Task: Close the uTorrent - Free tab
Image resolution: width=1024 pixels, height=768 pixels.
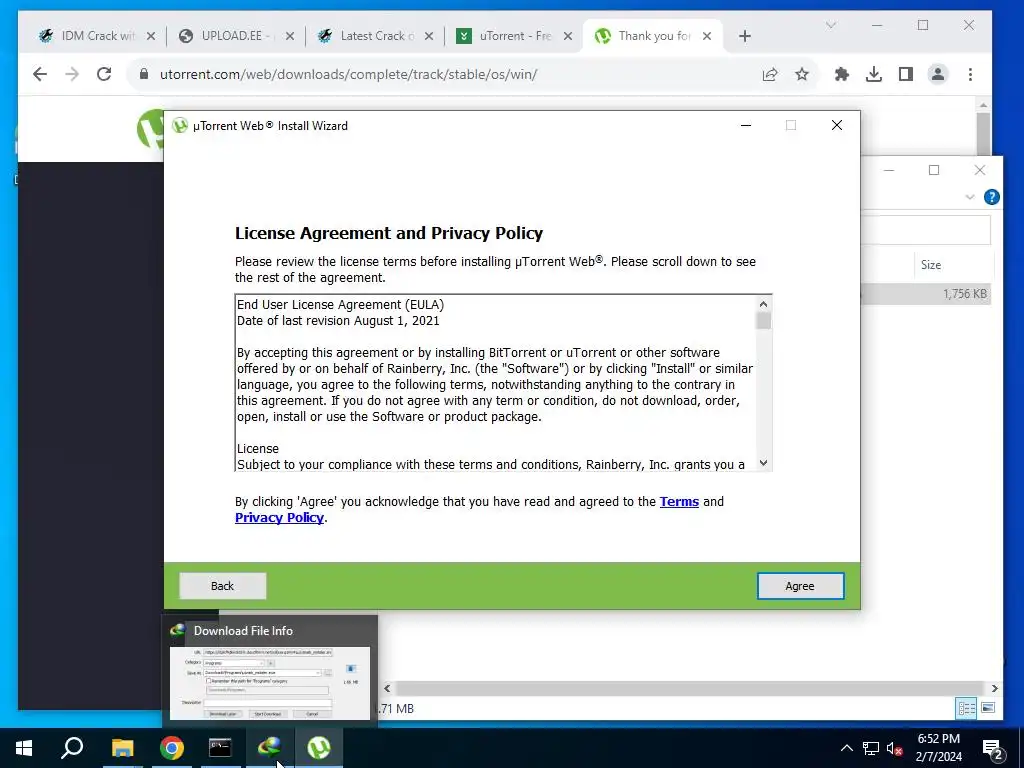Action: tap(568, 36)
